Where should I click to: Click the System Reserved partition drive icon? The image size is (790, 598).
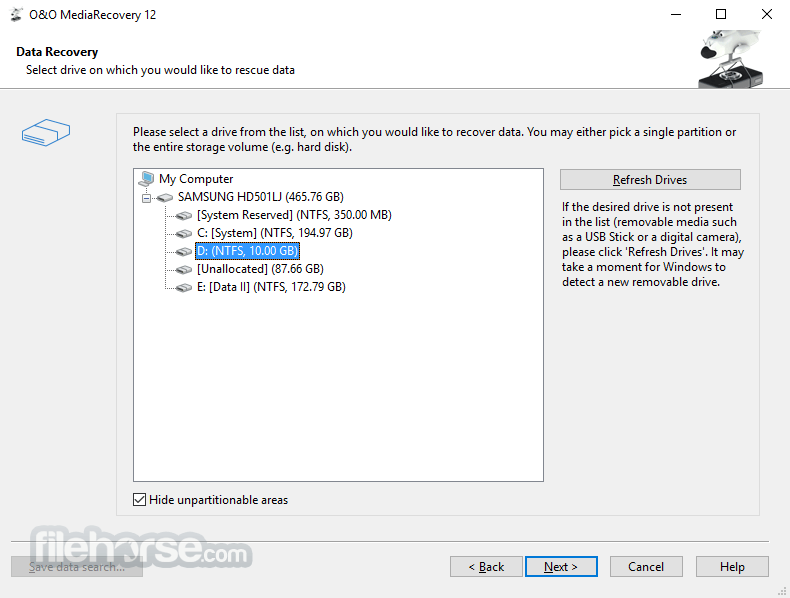coord(184,215)
